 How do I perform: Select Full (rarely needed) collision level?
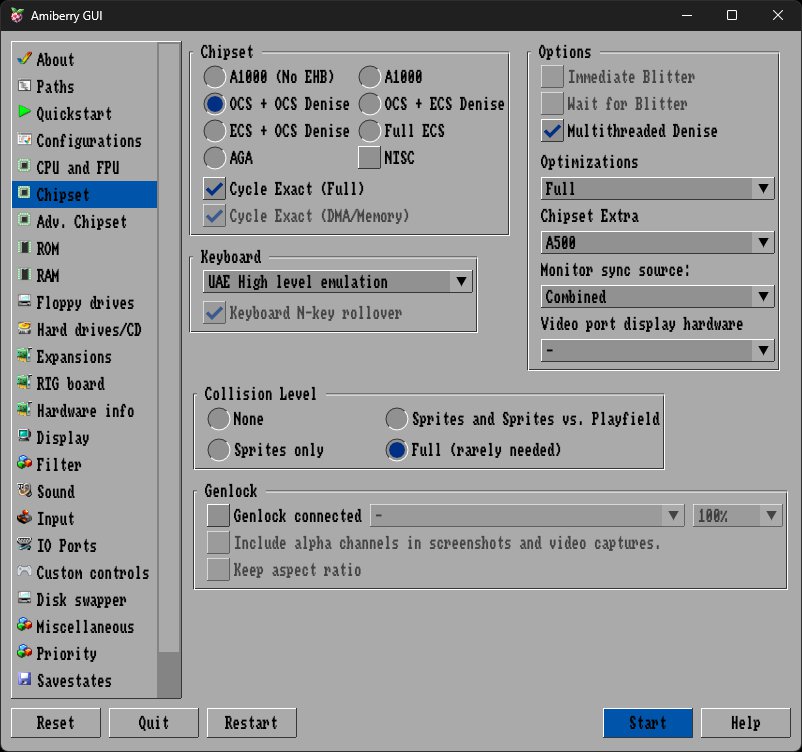tap(474, 450)
